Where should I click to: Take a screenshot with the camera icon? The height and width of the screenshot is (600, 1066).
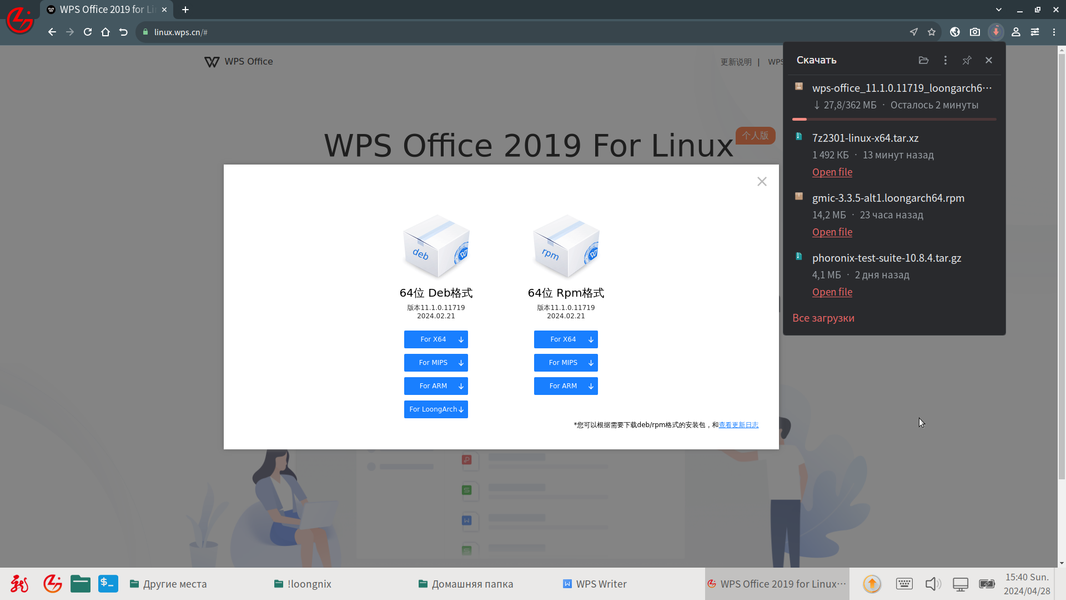point(975,32)
